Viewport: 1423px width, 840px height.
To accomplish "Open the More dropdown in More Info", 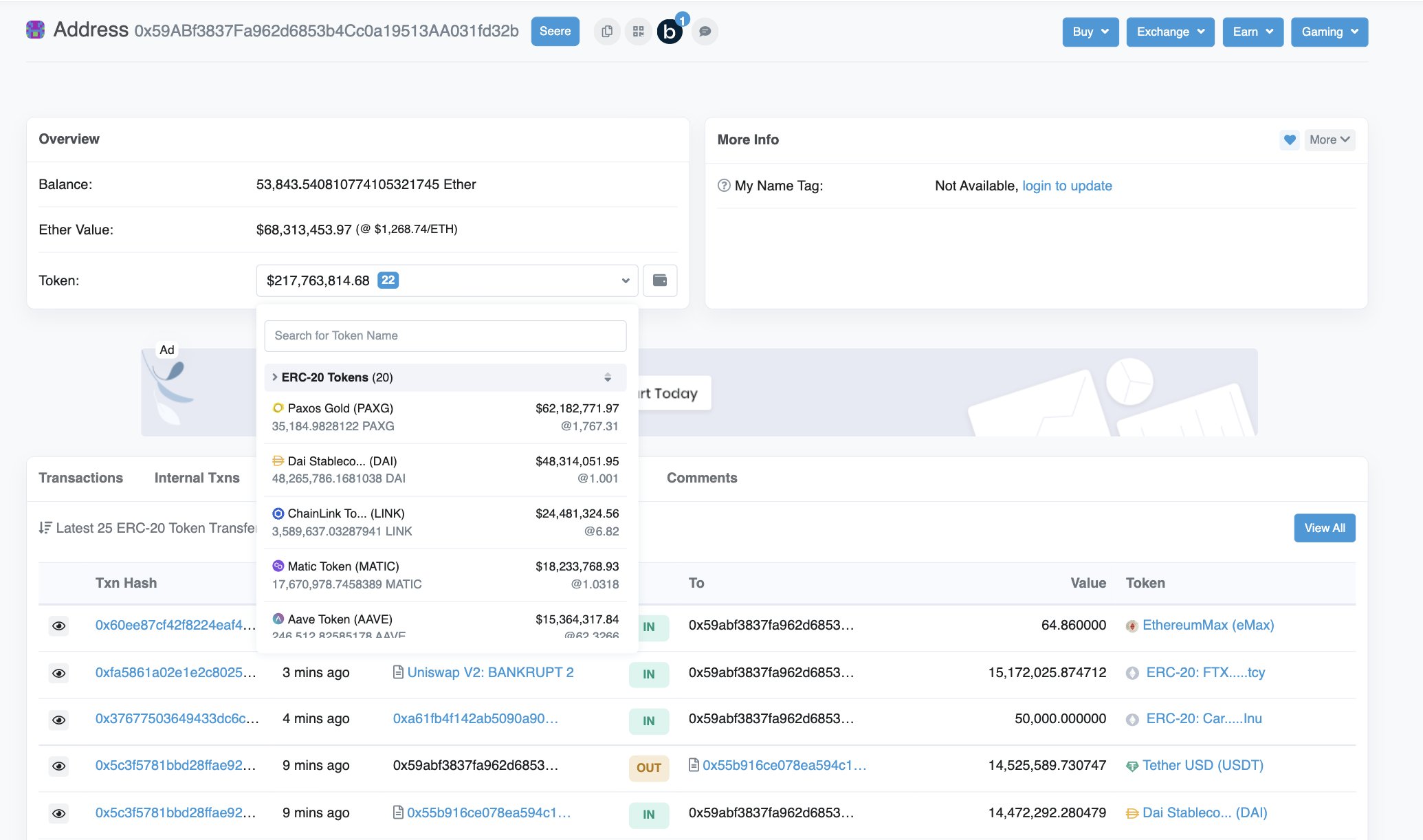I will click(x=1330, y=140).
